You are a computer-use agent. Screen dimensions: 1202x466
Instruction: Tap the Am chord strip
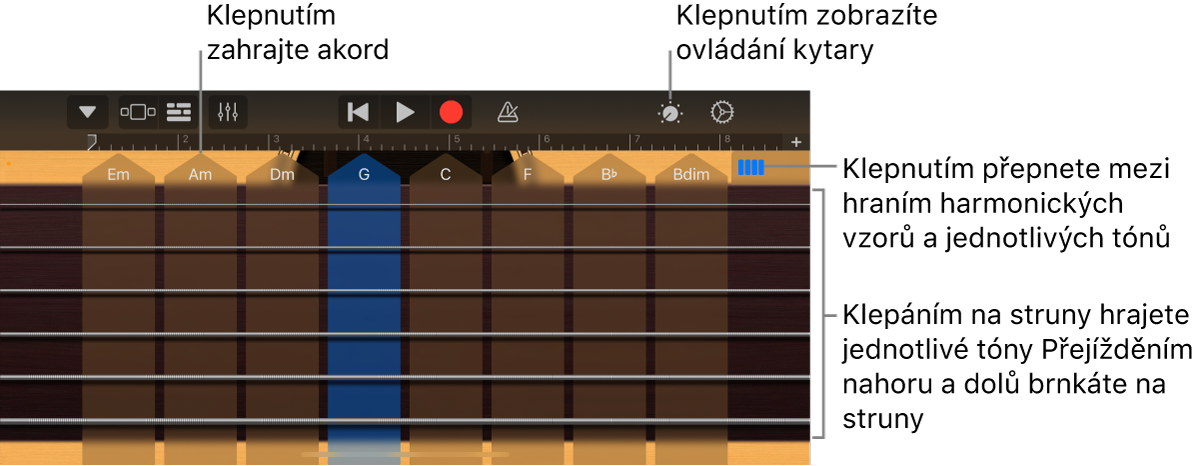click(200, 300)
